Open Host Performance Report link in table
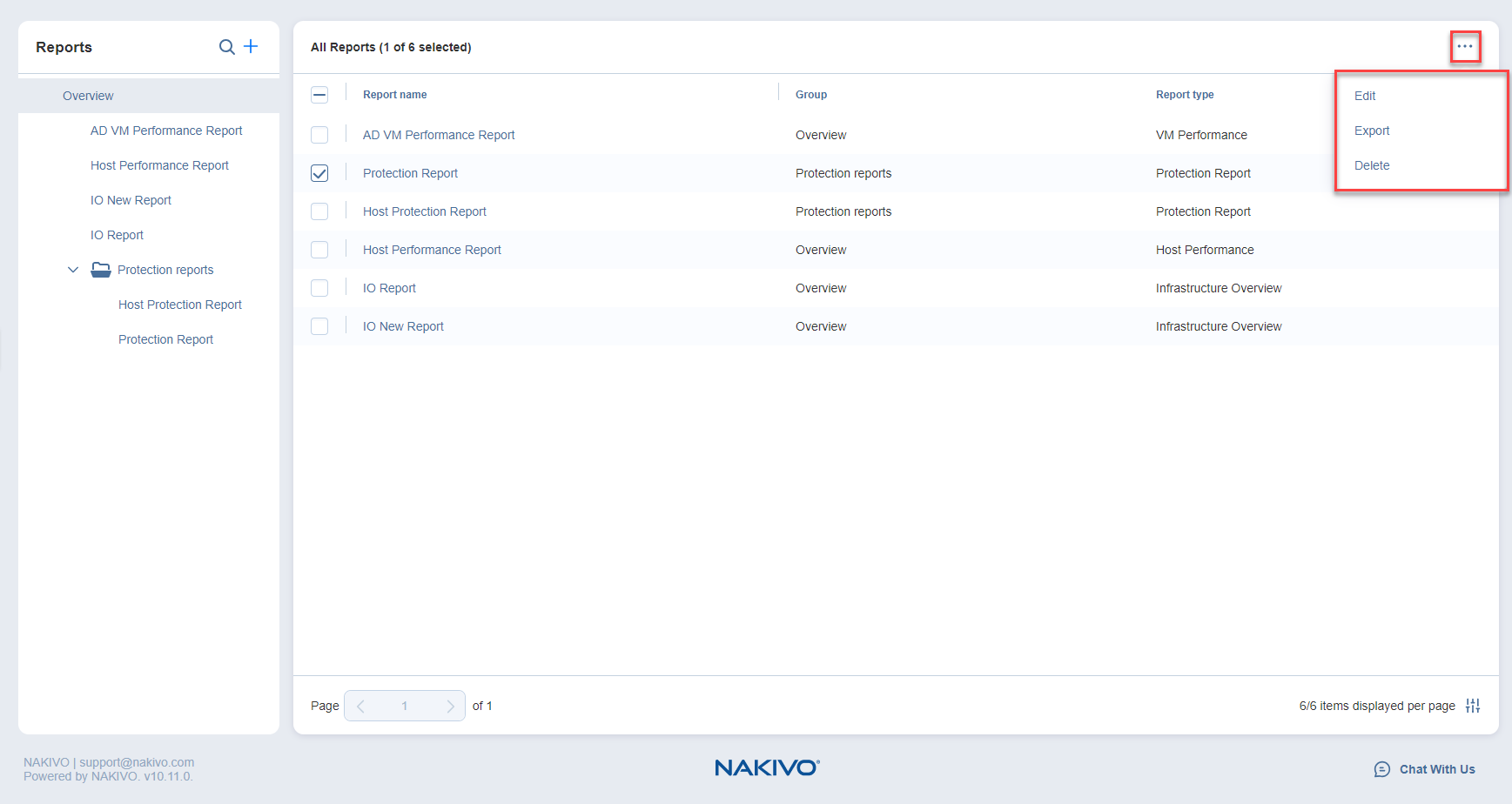Image resolution: width=1512 pixels, height=804 pixels. pyautogui.click(x=432, y=250)
